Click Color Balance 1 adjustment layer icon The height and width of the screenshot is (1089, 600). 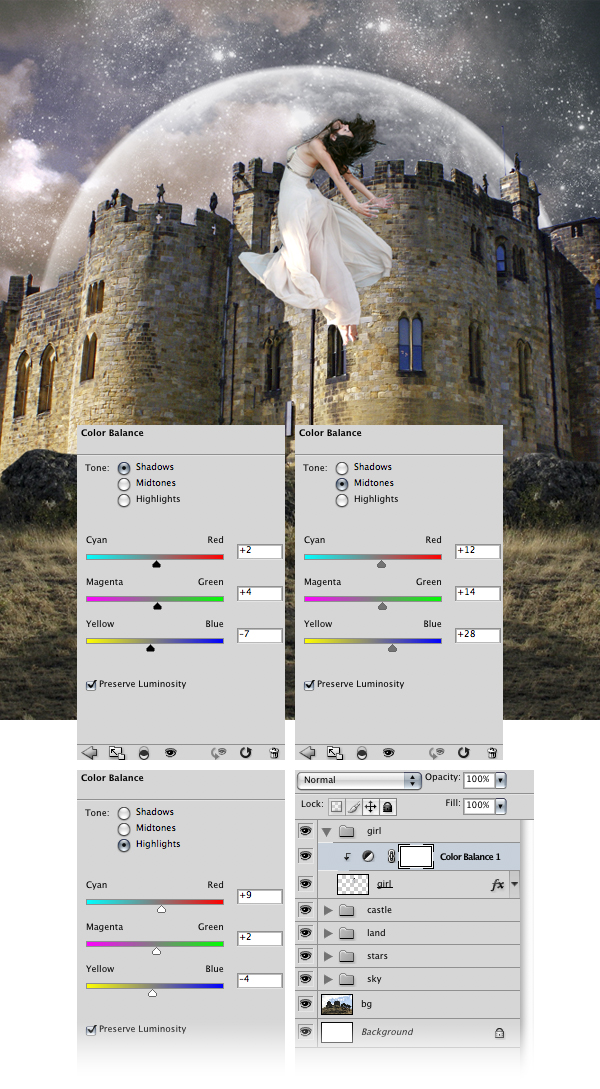click(368, 856)
